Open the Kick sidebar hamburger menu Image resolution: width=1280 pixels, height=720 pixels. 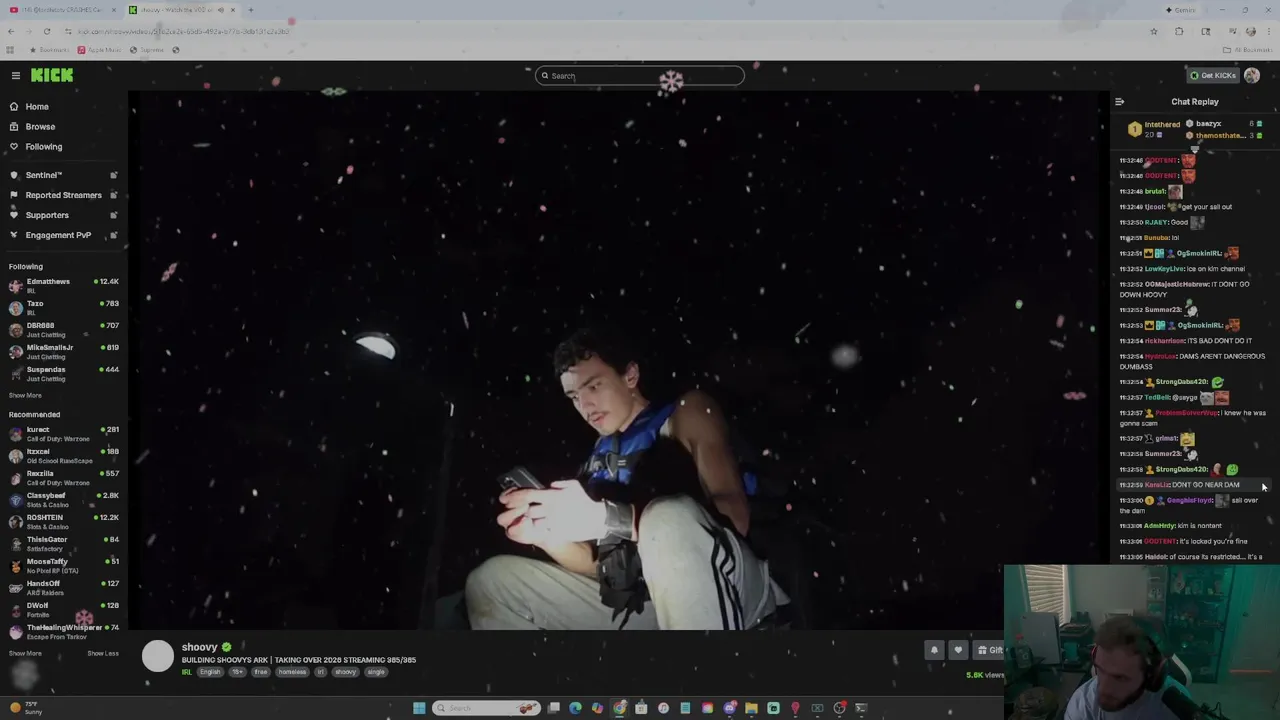click(15, 76)
